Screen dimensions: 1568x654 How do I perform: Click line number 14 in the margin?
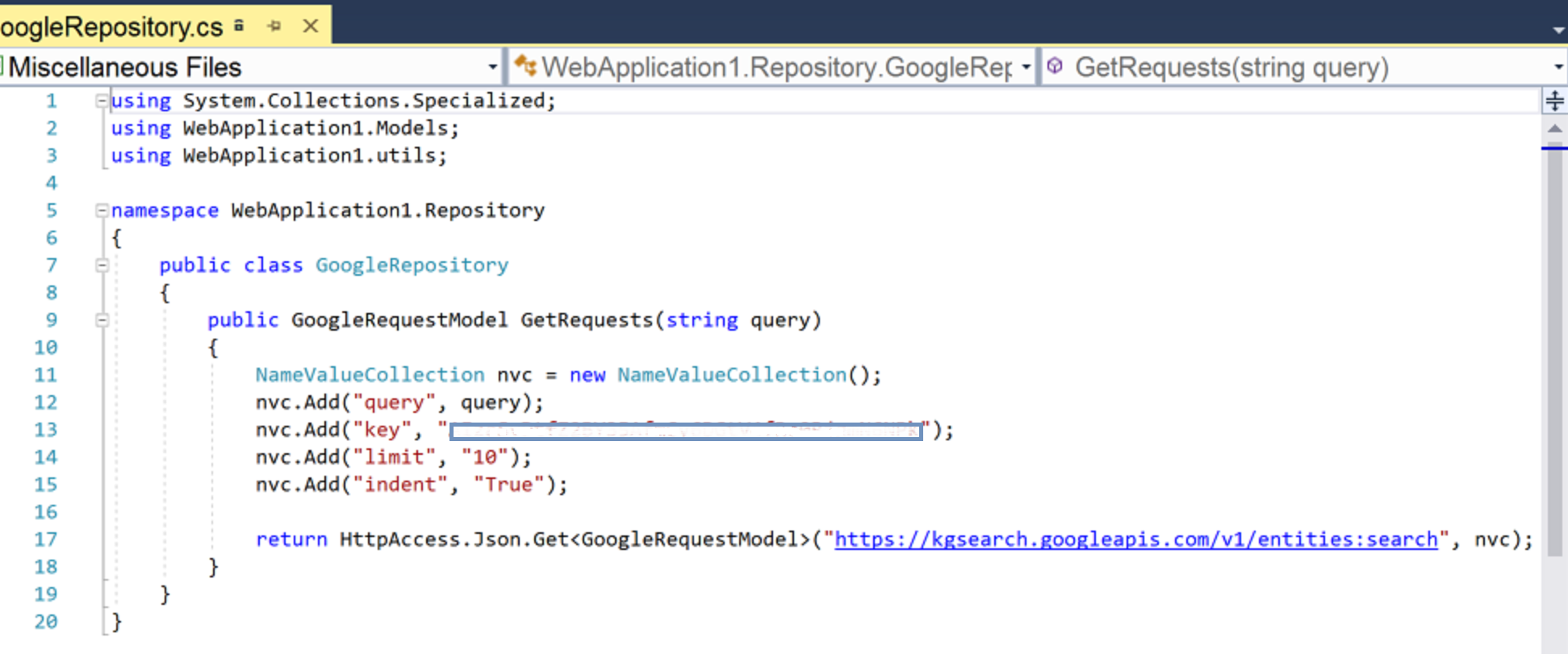pyautogui.click(x=46, y=457)
